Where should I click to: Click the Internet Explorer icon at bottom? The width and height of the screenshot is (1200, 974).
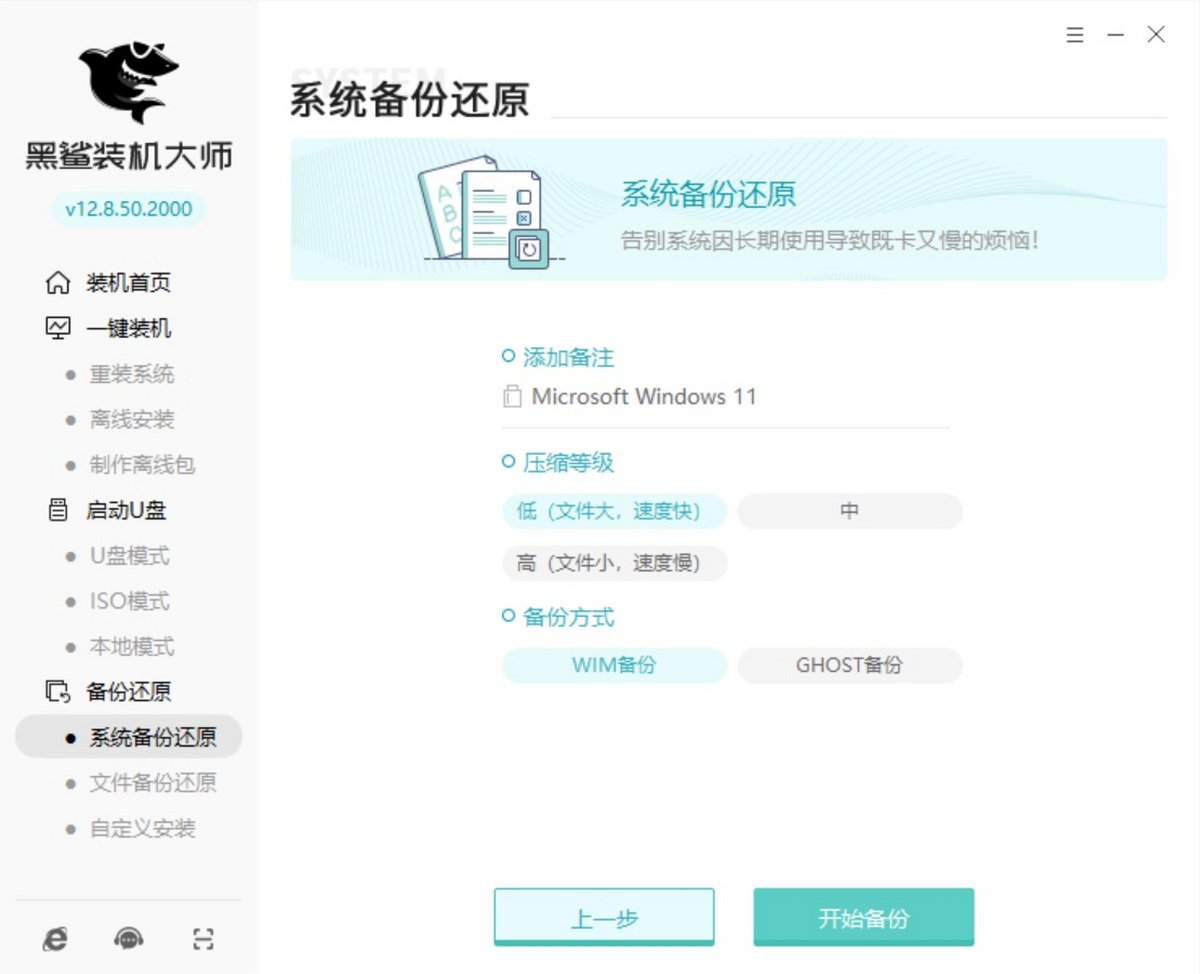tap(55, 938)
